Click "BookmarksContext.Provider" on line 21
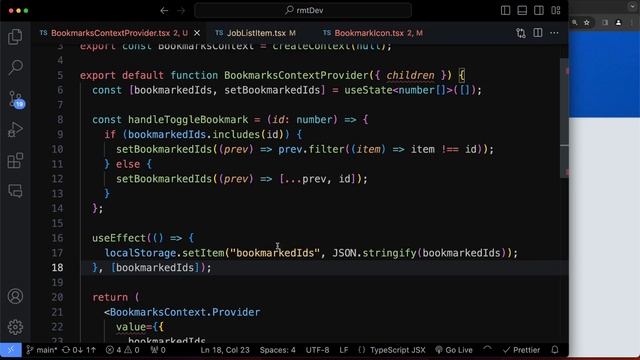The image size is (640, 360). (185, 312)
